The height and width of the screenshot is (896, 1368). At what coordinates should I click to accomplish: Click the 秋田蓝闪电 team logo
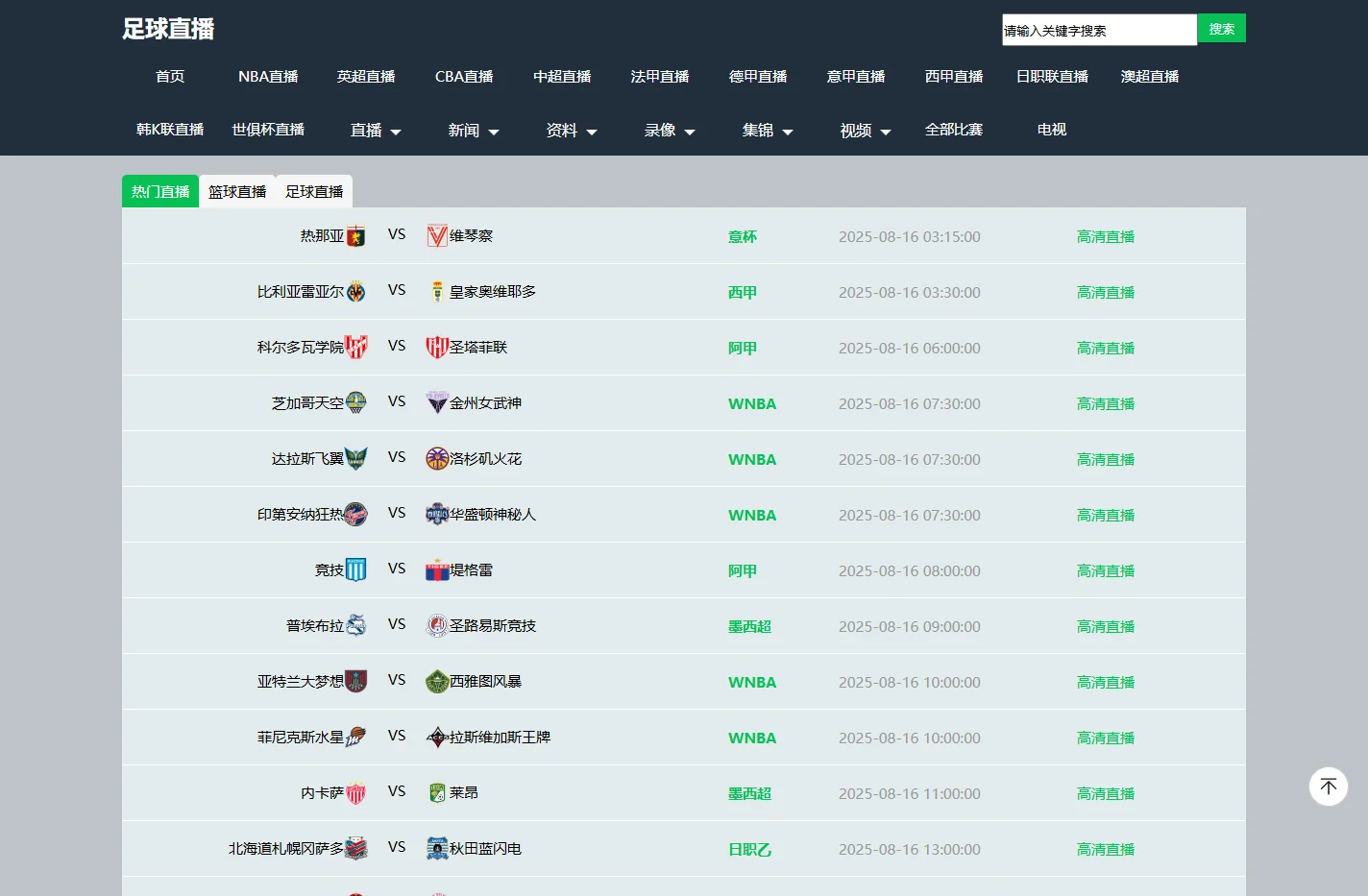(437, 849)
